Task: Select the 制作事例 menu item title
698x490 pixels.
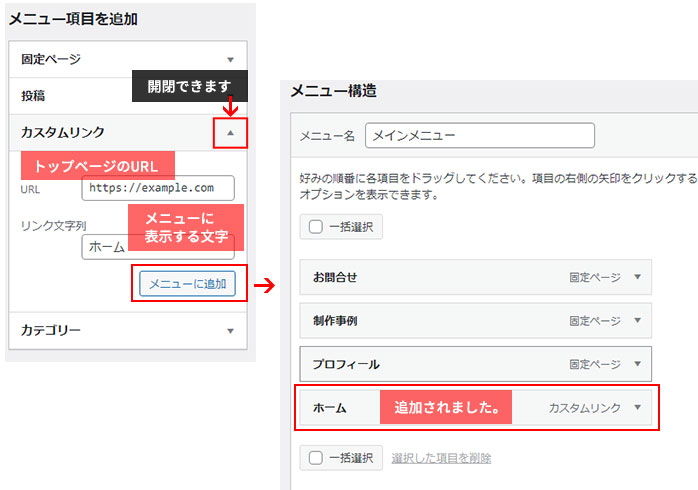Action: click(x=335, y=321)
